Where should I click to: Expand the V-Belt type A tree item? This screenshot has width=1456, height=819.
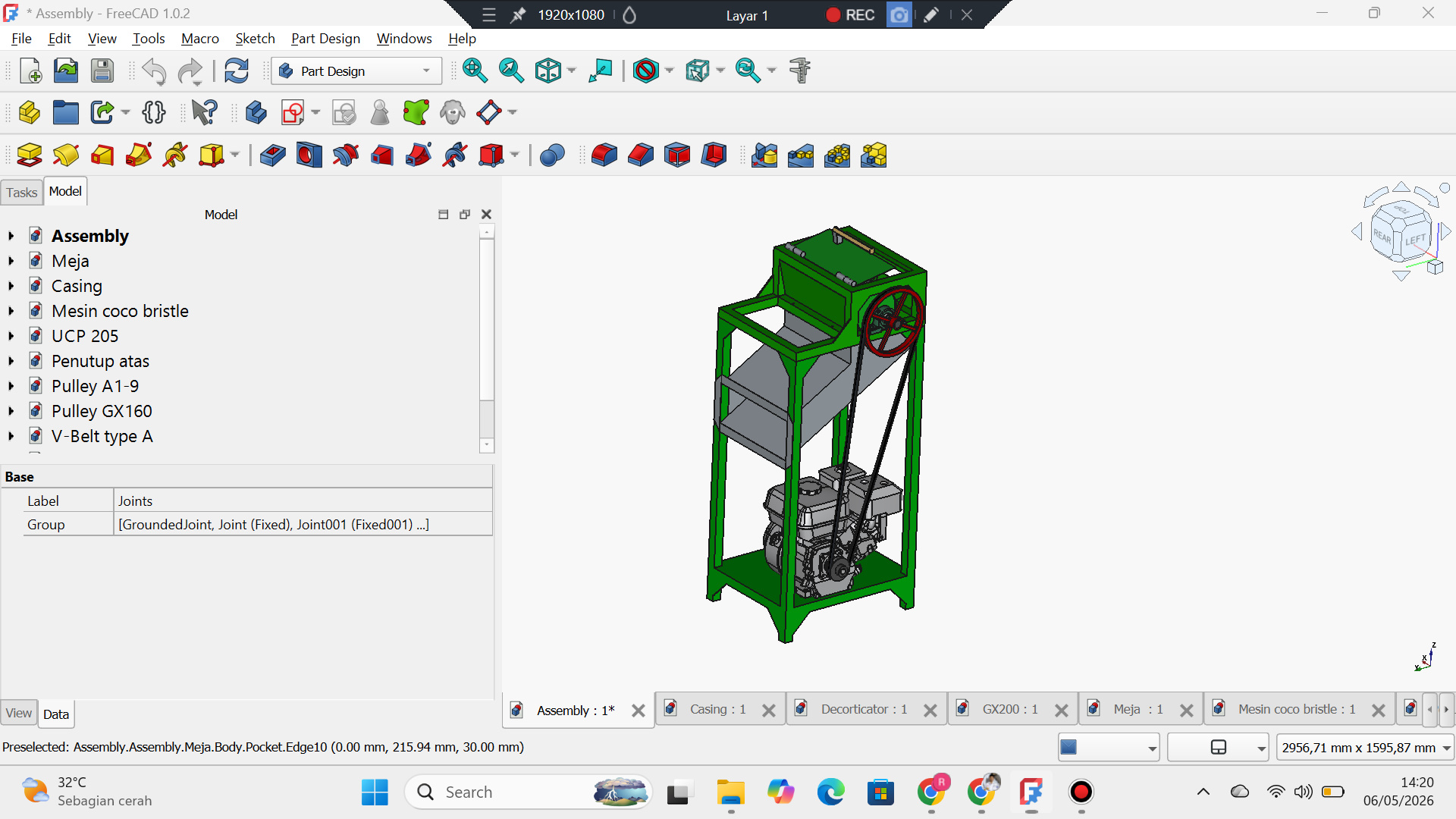coord(11,436)
